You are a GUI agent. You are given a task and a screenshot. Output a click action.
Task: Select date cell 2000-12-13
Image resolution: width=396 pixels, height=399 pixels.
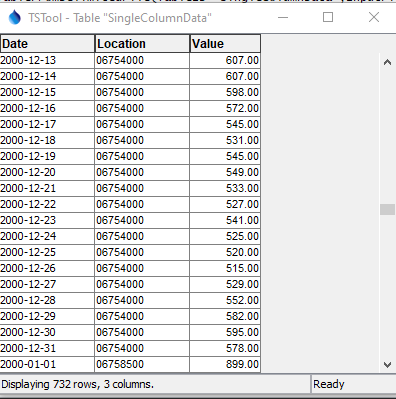pyautogui.click(x=47, y=60)
